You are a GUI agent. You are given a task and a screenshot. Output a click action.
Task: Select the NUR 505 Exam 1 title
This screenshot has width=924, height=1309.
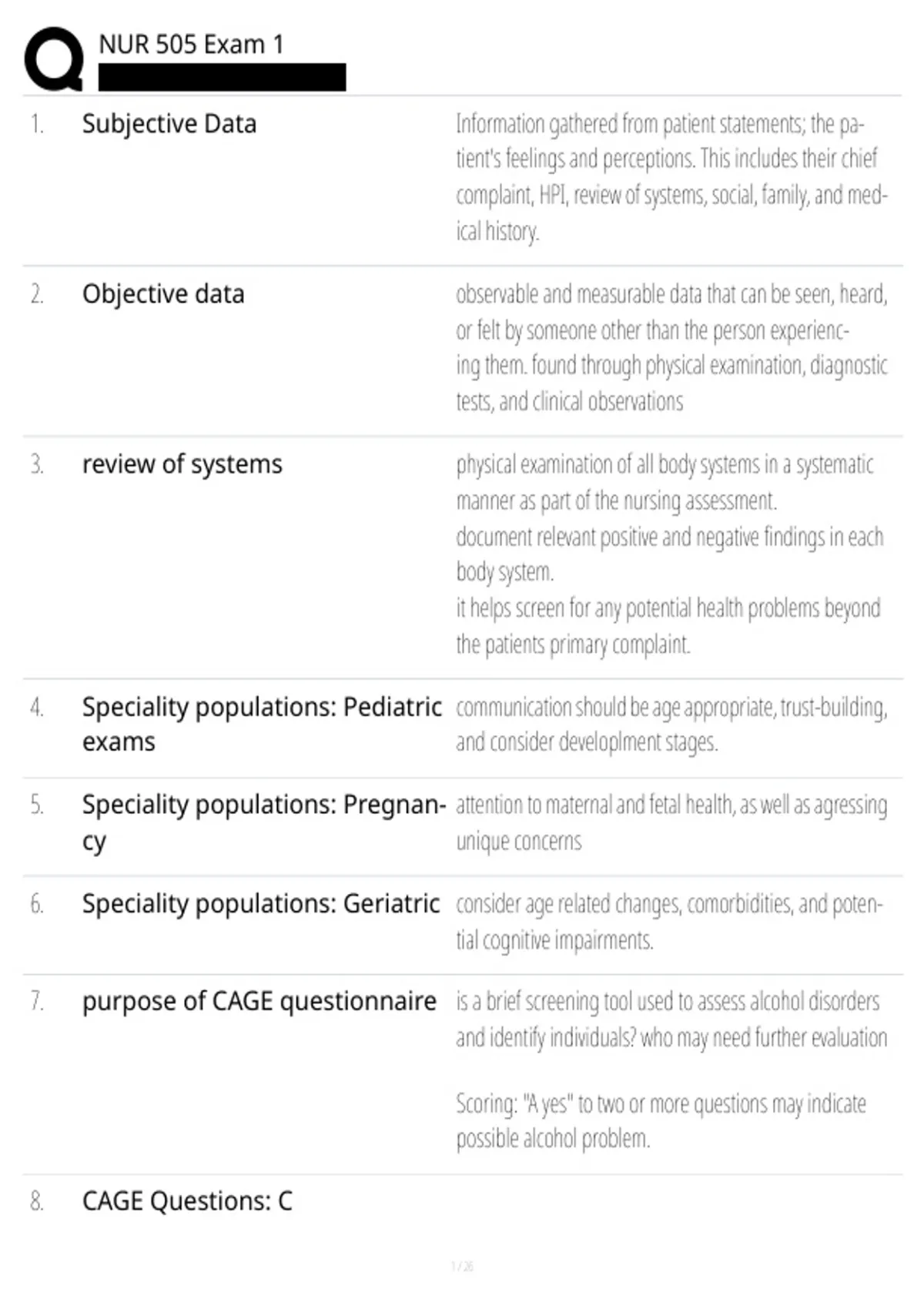[x=191, y=44]
